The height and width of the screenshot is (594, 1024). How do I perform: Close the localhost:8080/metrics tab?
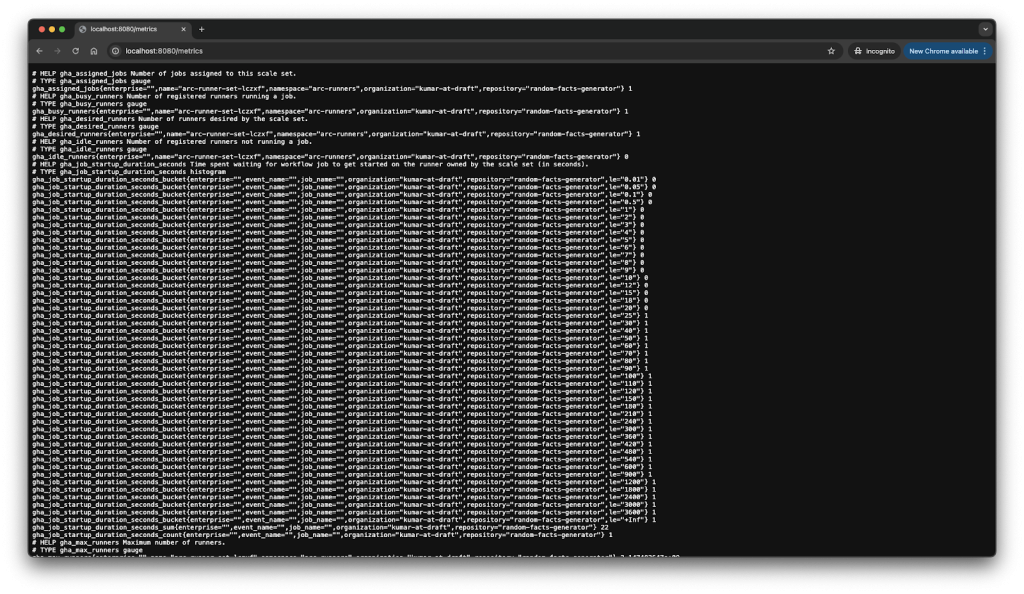coord(183,29)
